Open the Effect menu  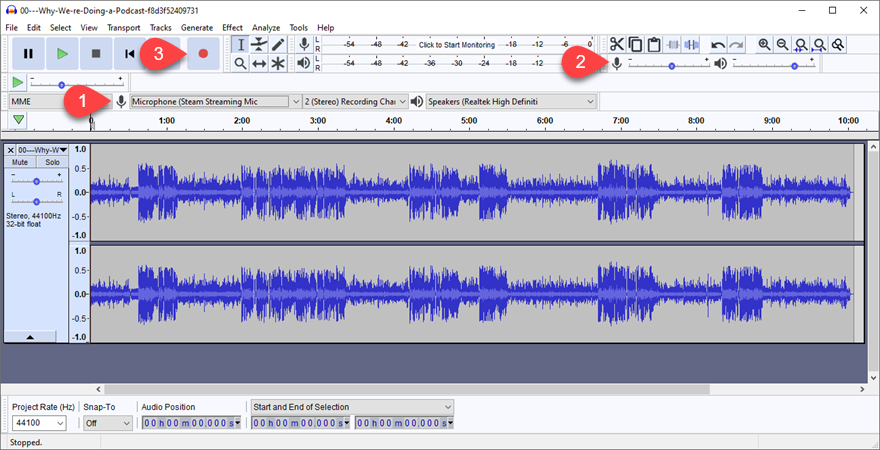tap(232, 27)
